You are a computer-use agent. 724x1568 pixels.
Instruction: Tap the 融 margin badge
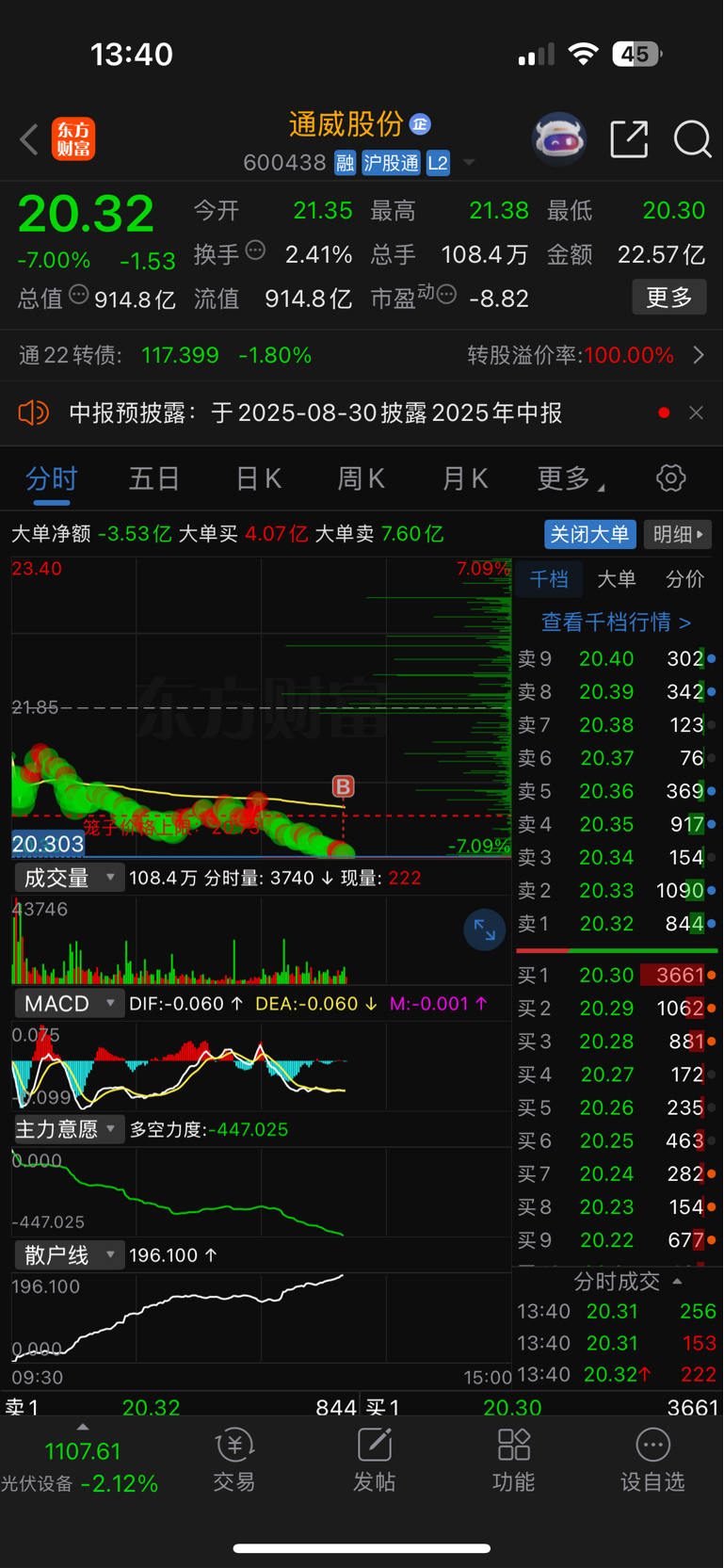(x=346, y=163)
